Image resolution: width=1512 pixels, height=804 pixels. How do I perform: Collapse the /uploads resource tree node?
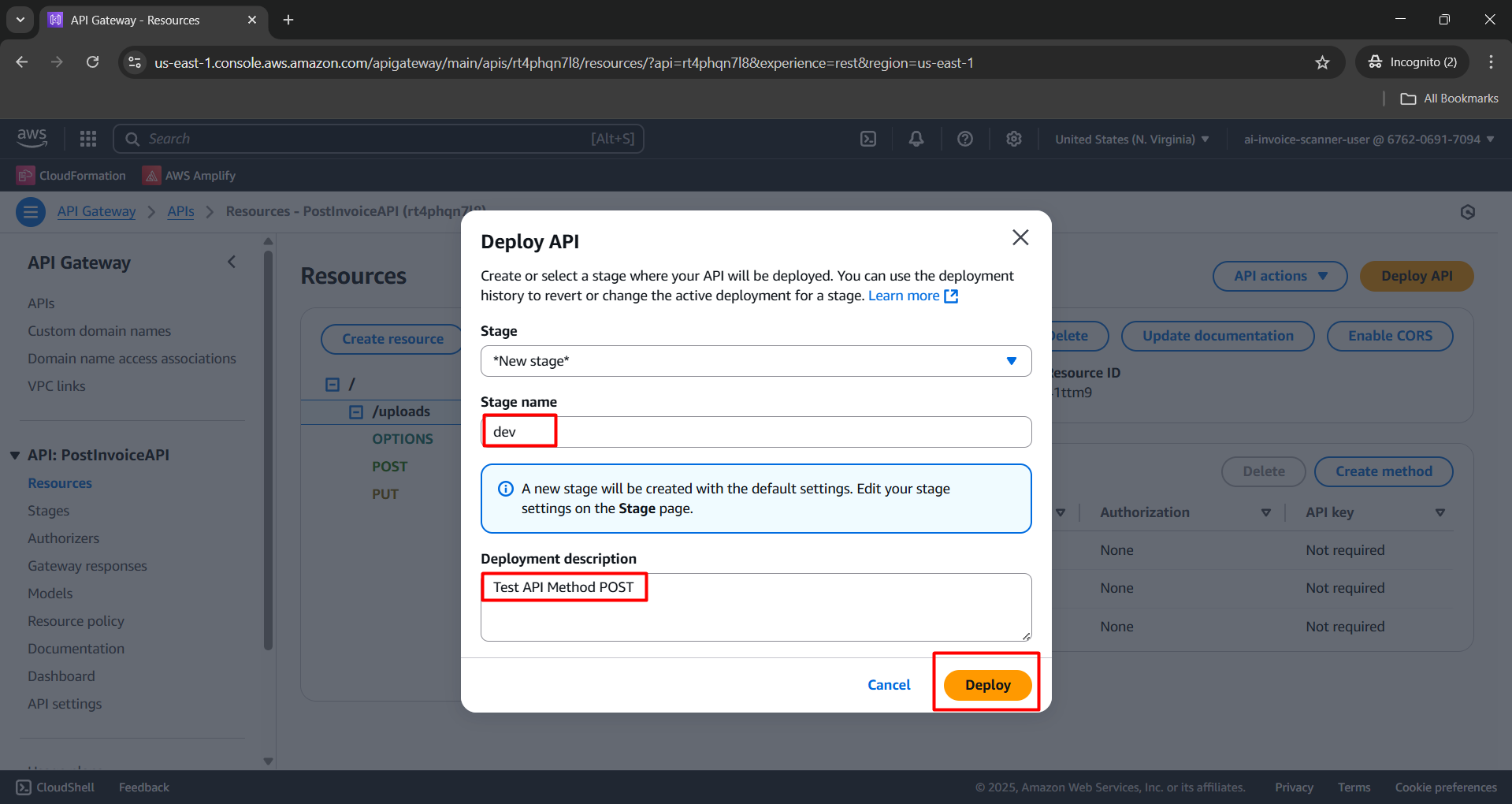356,412
